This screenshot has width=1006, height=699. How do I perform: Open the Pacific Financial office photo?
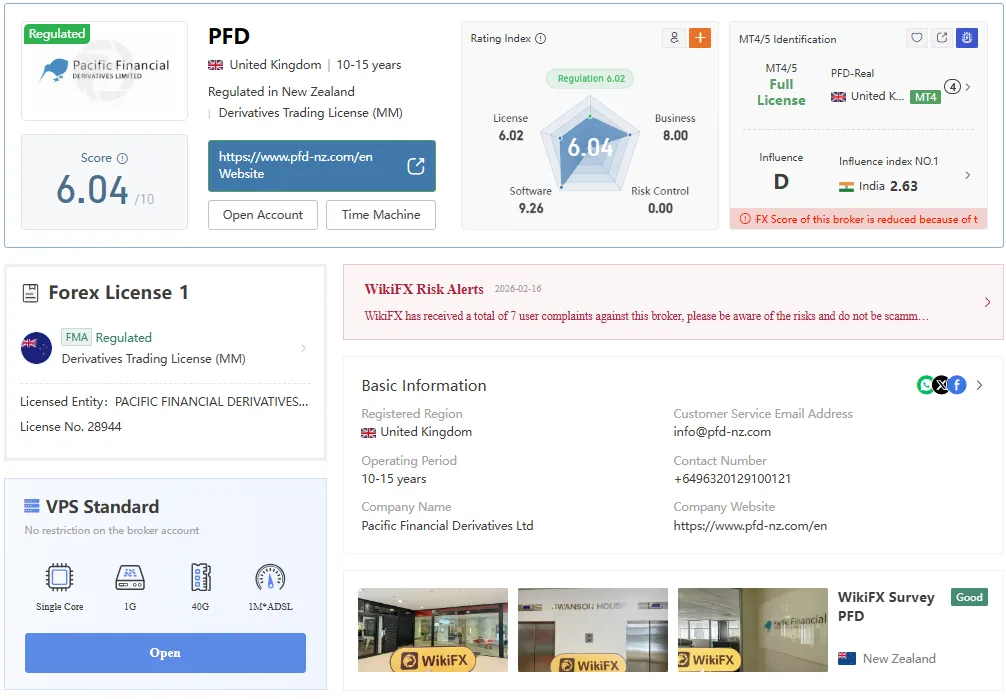tap(753, 630)
